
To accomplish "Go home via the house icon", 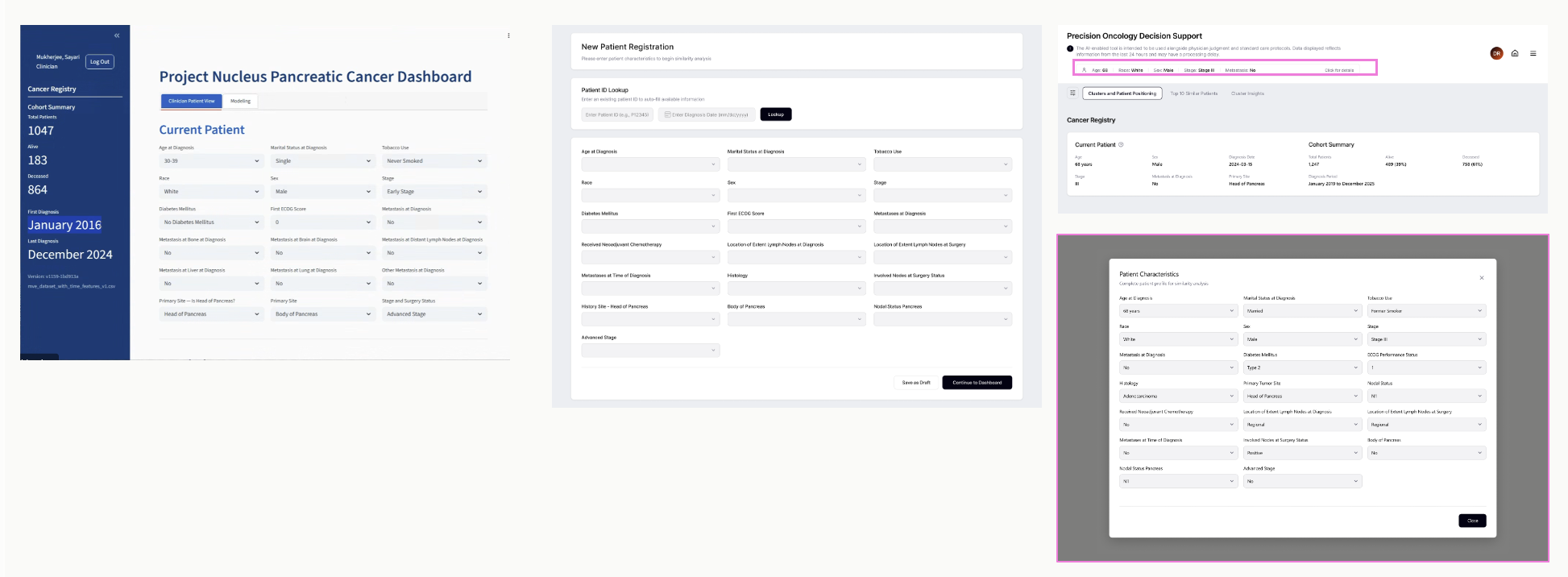I will pos(1515,53).
